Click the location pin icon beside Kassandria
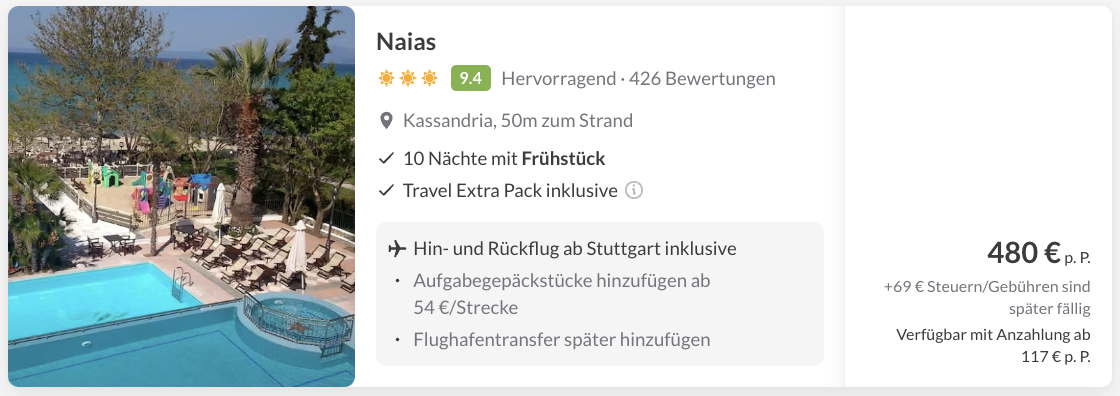This screenshot has height=396, width=1120. click(x=386, y=121)
